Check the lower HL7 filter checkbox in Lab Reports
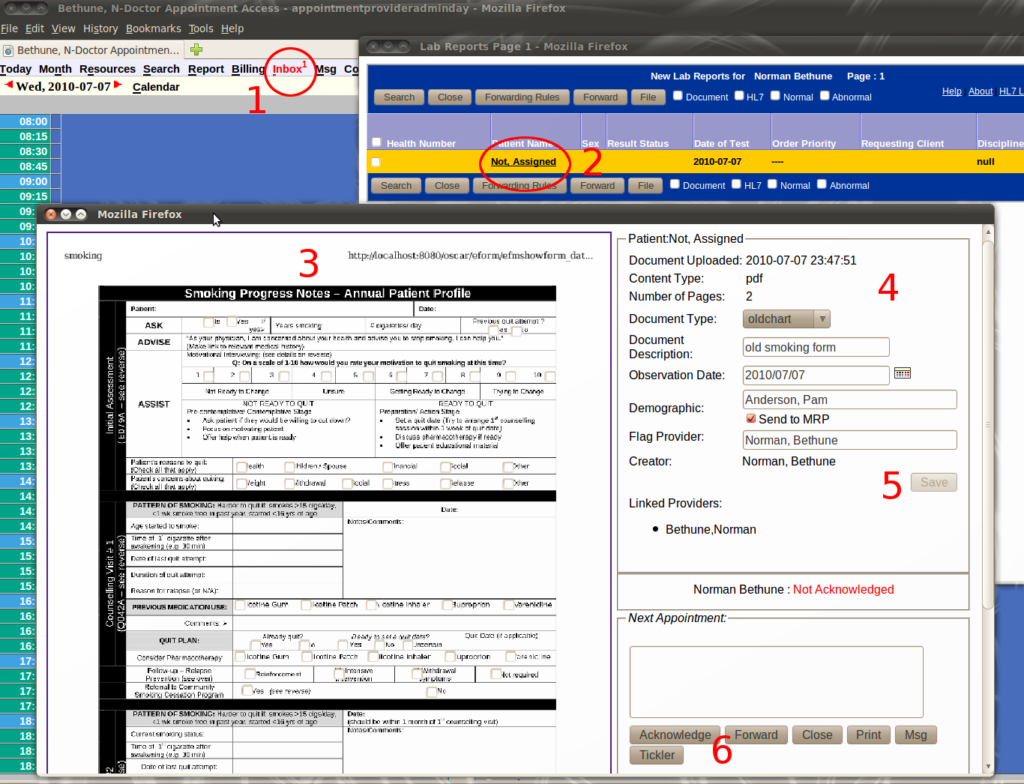1024x784 pixels. pos(737,184)
